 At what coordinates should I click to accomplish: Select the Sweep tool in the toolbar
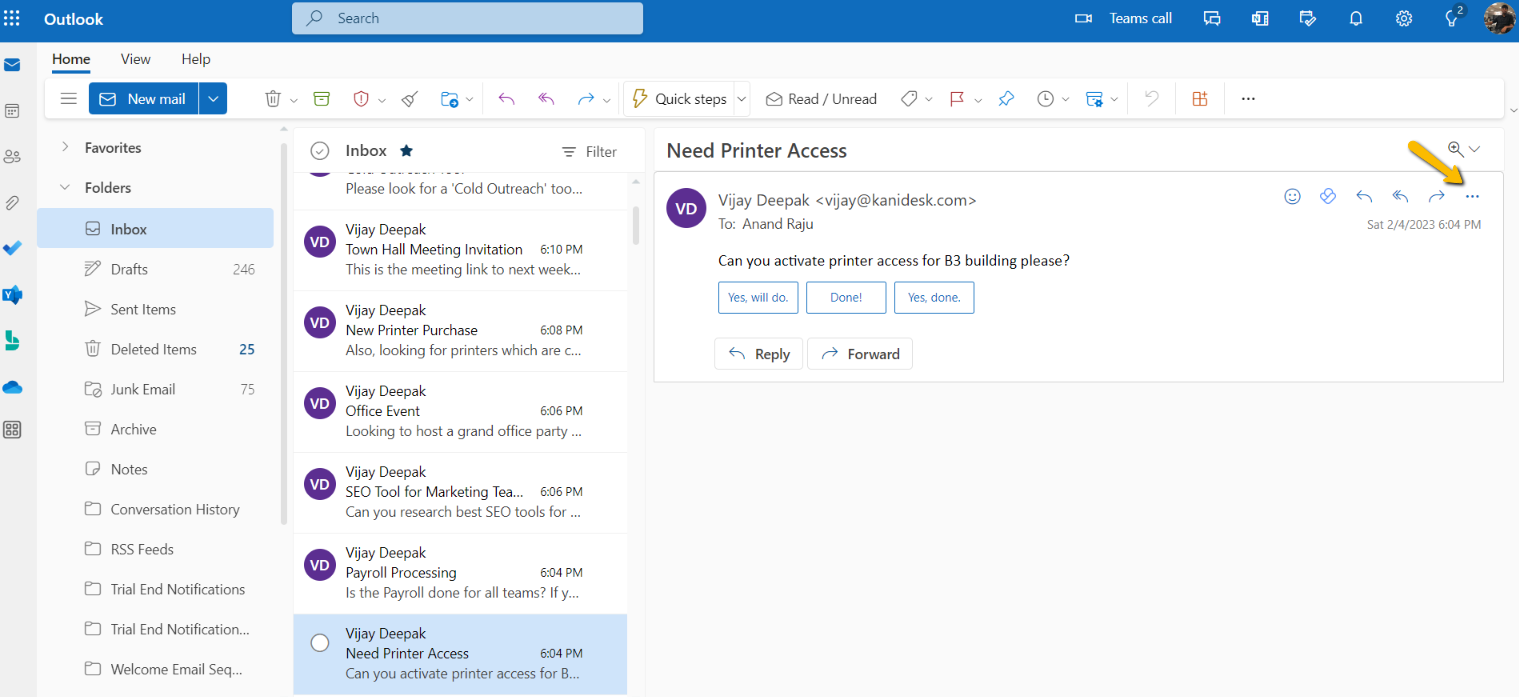408,98
